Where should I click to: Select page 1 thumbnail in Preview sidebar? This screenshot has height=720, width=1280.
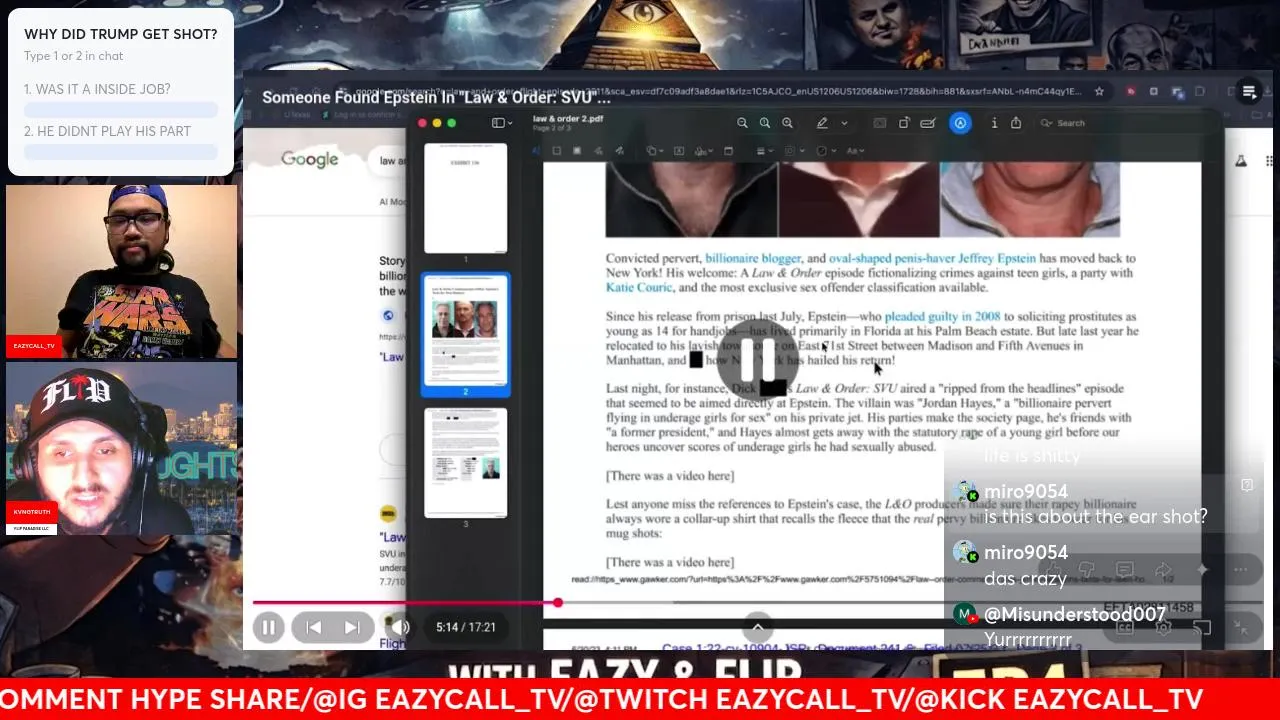(465, 198)
